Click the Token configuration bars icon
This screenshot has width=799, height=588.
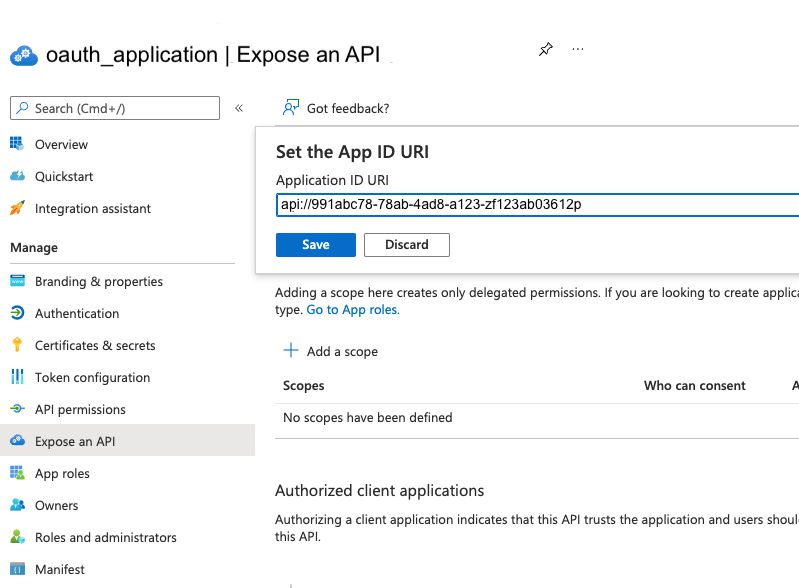[17, 377]
